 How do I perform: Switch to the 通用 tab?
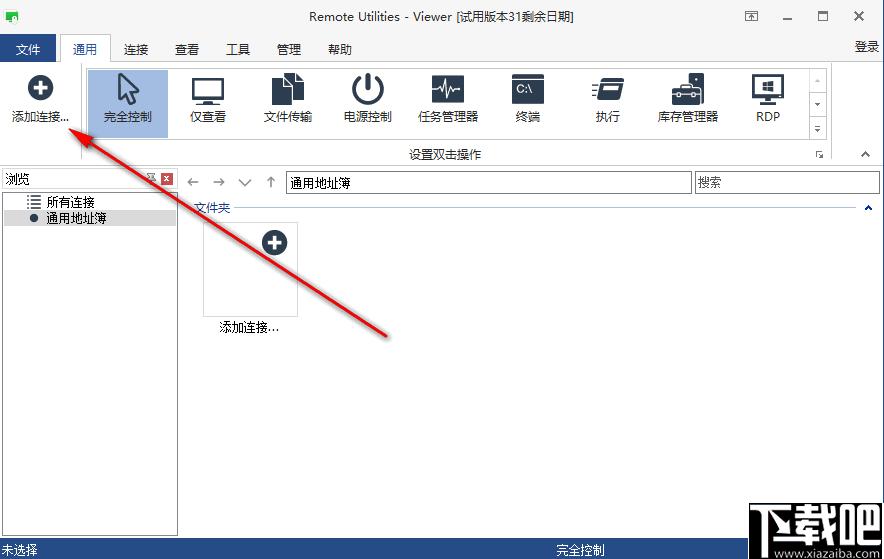point(85,49)
